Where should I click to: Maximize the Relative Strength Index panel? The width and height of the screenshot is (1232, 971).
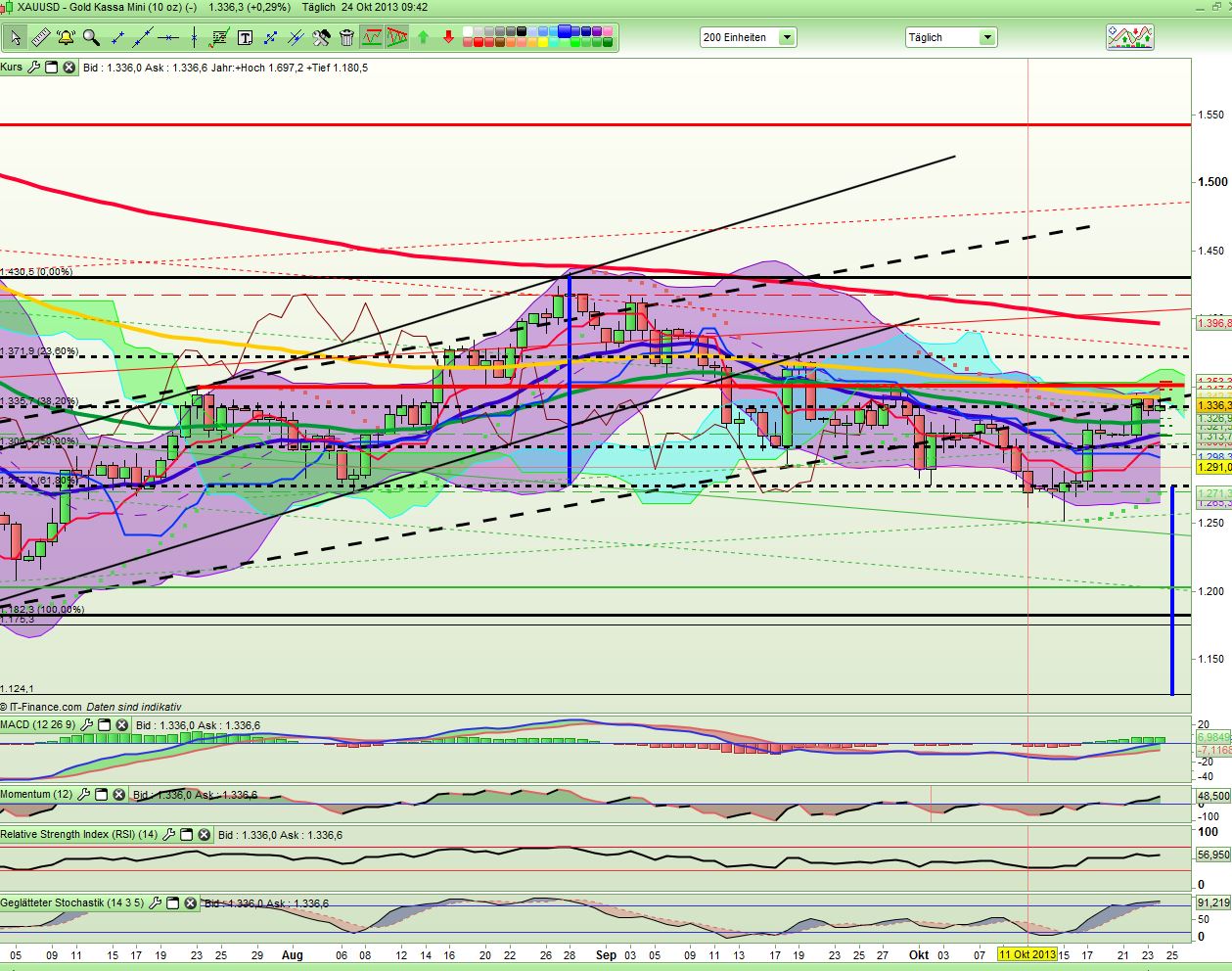(186, 835)
